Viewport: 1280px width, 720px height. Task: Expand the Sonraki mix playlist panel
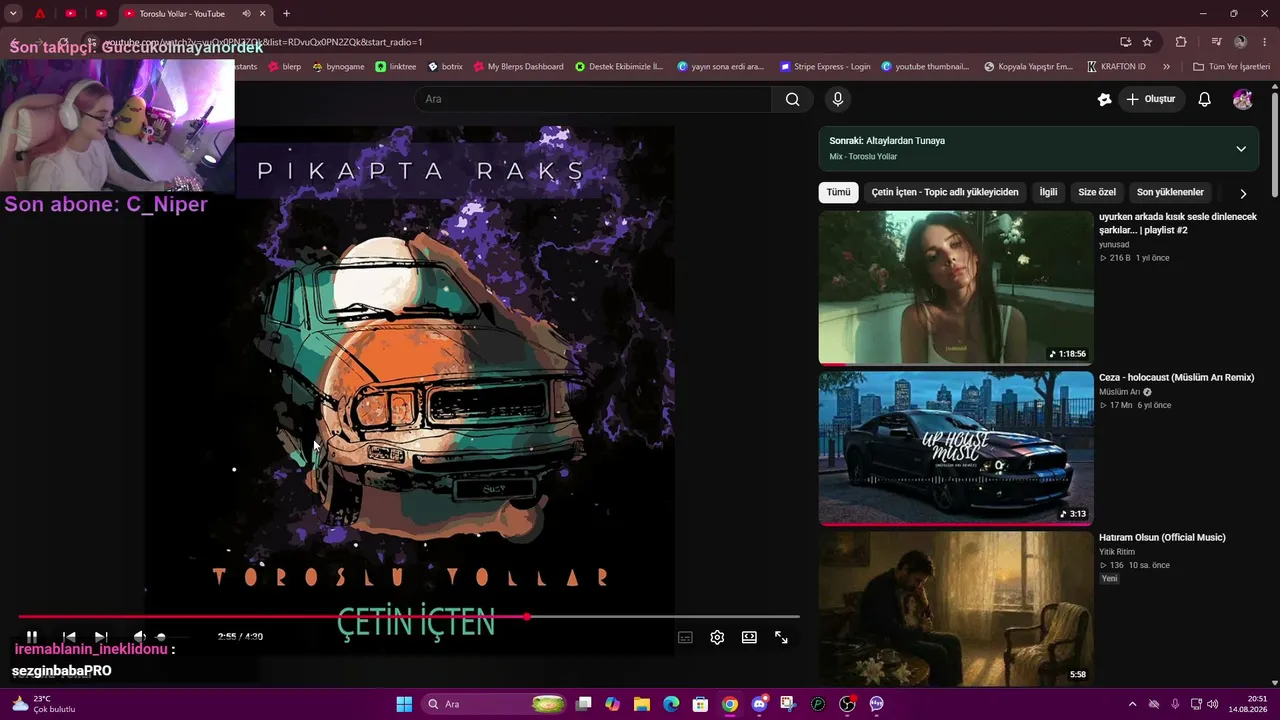(1241, 149)
